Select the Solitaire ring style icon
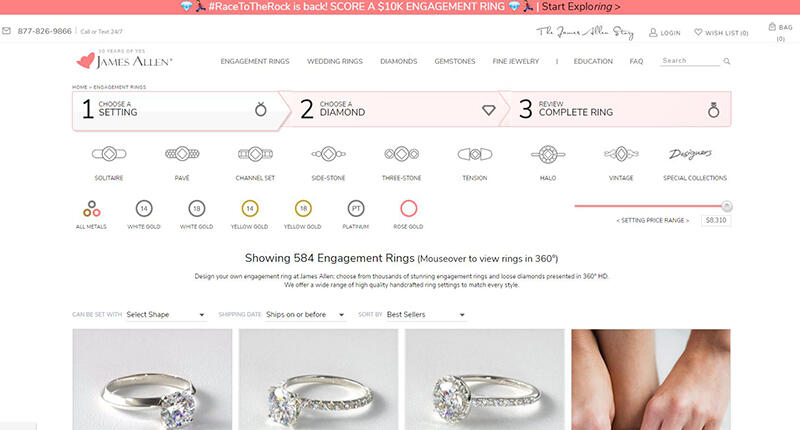 [x=109, y=154]
